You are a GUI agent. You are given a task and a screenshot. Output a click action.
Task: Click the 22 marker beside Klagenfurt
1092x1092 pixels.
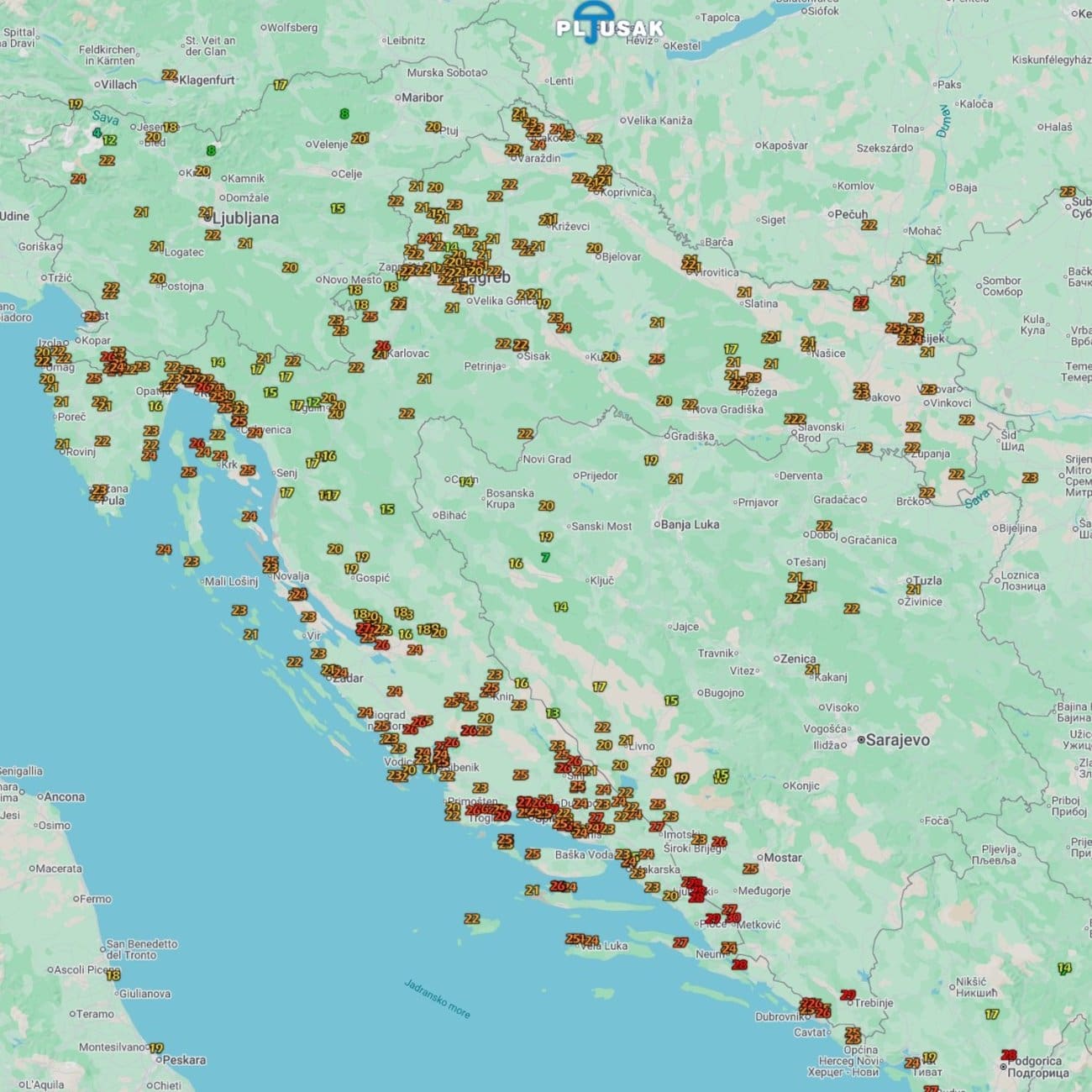coord(169,76)
